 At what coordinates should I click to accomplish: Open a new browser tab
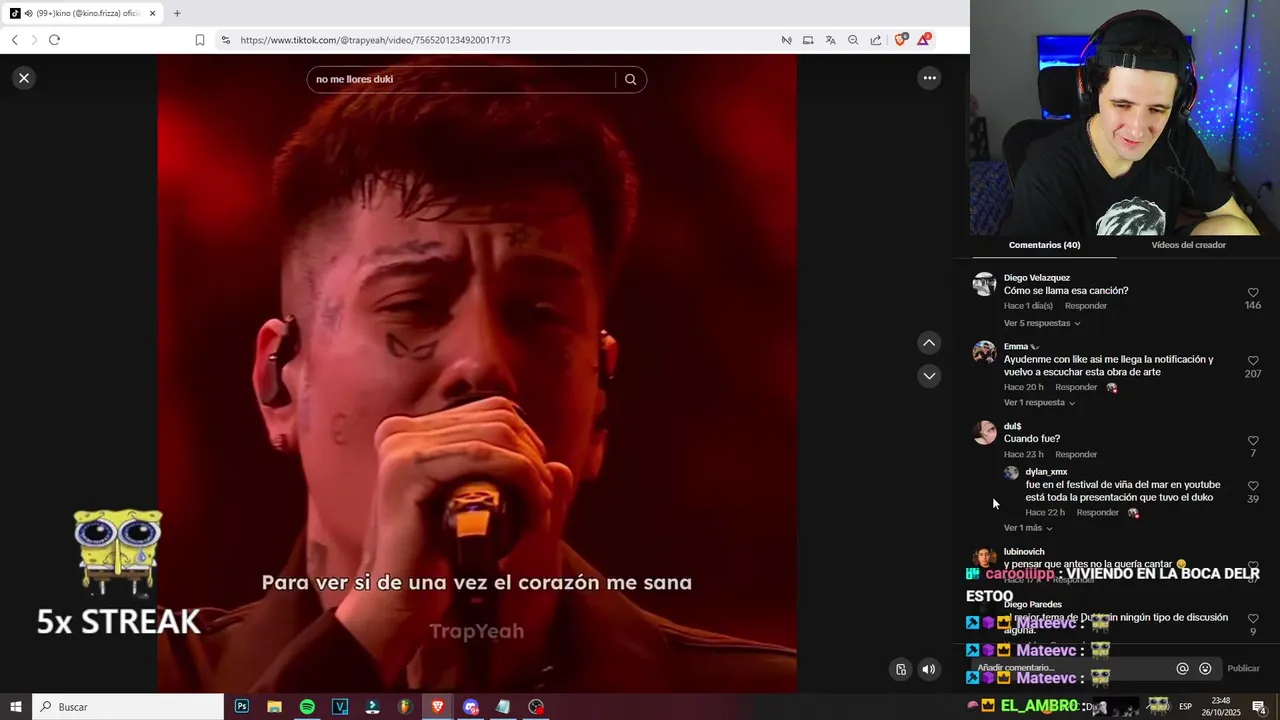[177, 14]
